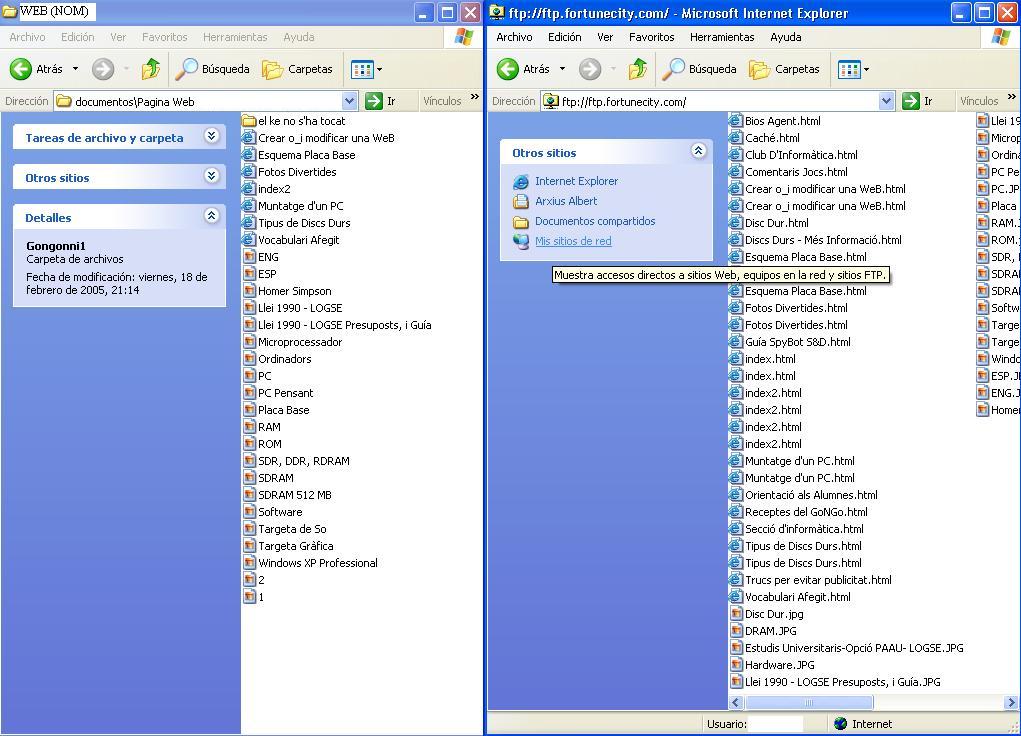Click the right scroll arrow in FTP file list

tap(1011, 703)
